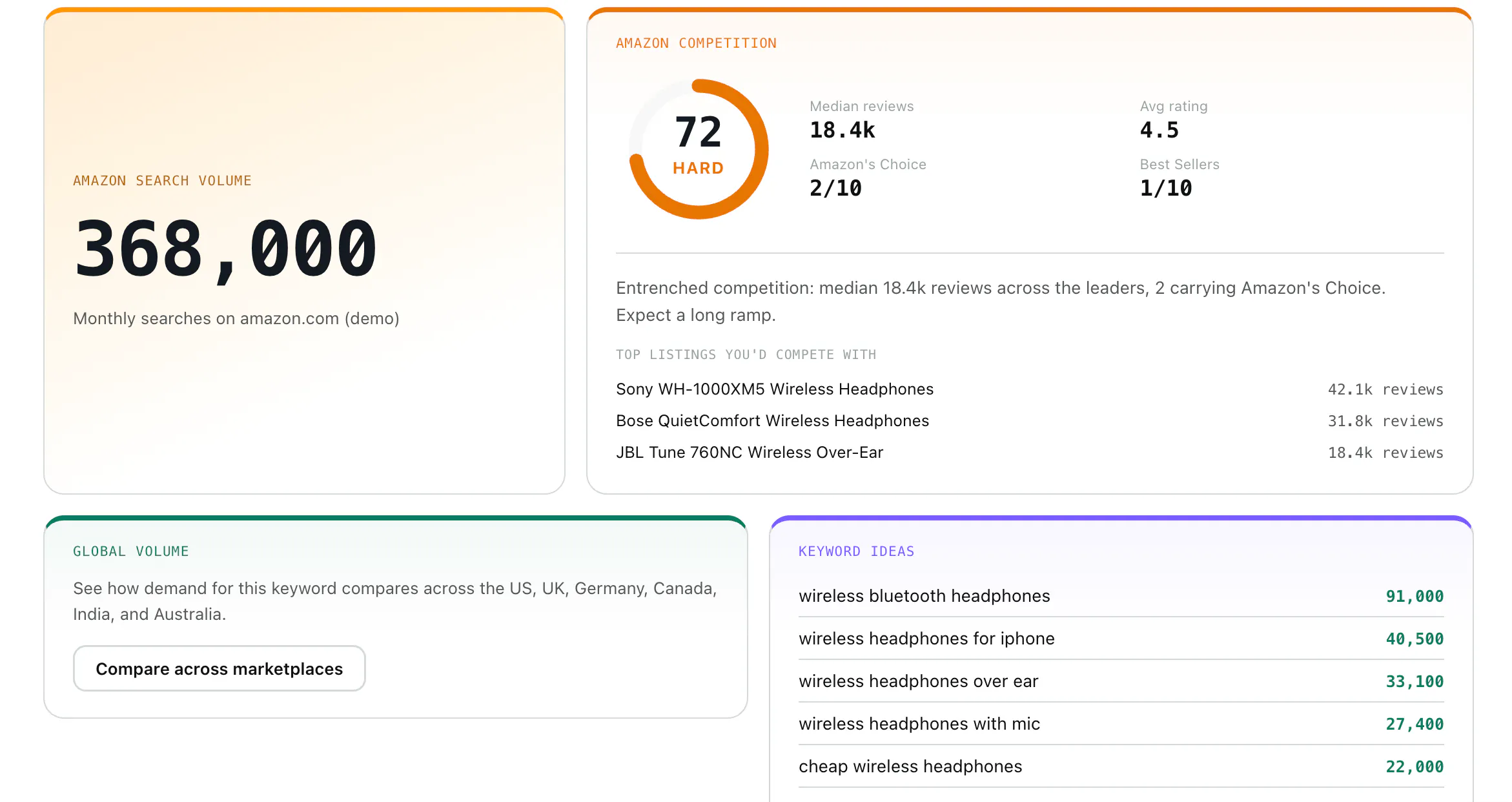
Task: Click Sony WH-1000XM5 Wireless Headphones listing
Action: coord(774,389)
